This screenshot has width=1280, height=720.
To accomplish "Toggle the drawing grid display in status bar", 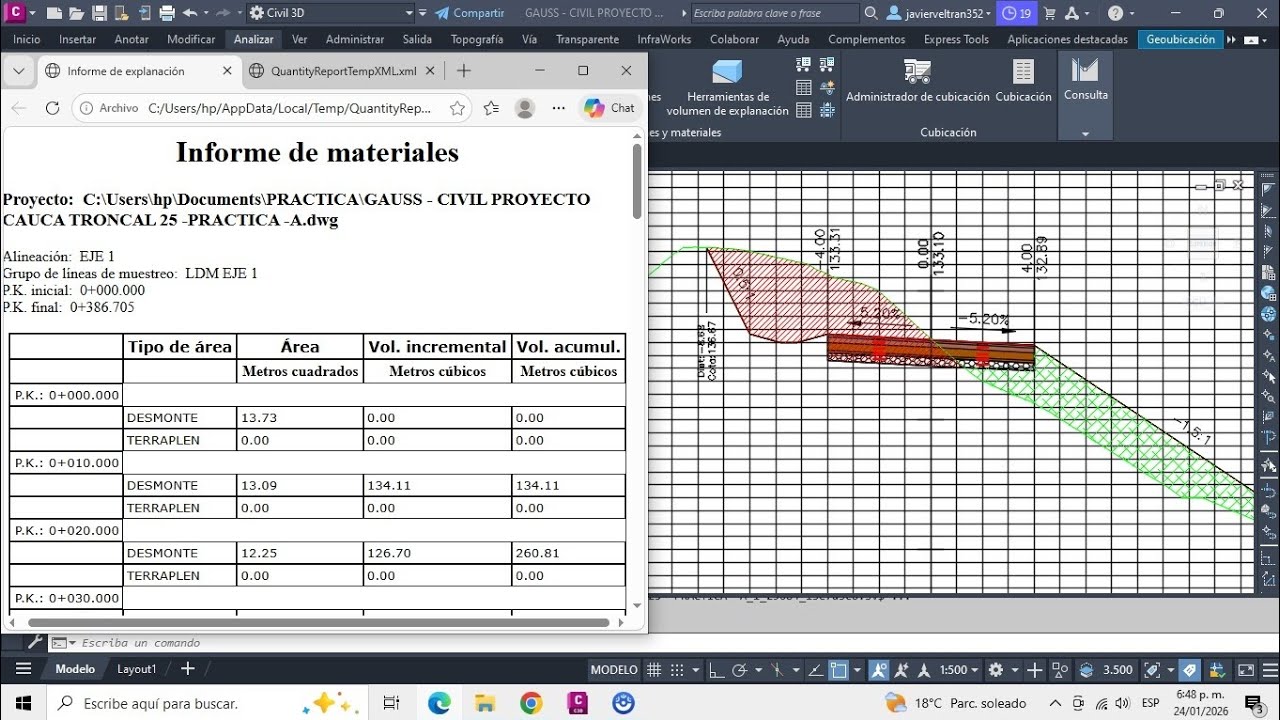I will click(x=655, y=670).
